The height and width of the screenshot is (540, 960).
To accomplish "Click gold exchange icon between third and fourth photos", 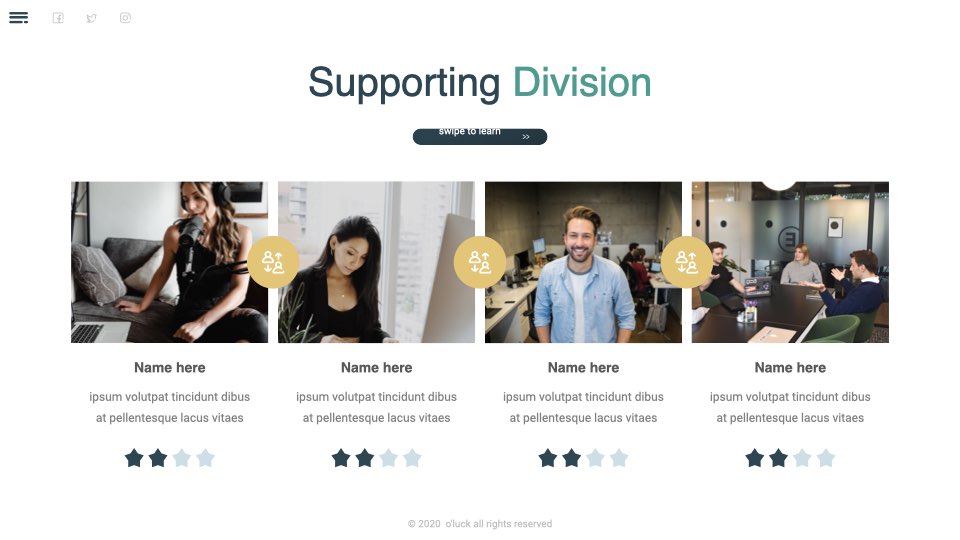I will click(x=686, y=262).
